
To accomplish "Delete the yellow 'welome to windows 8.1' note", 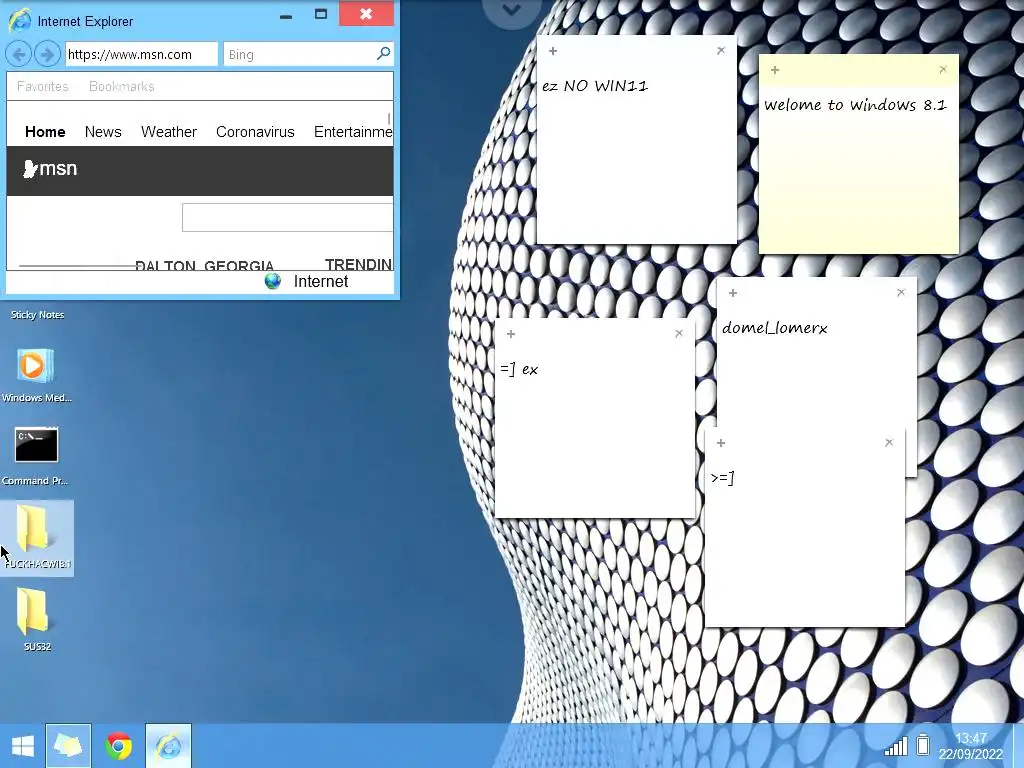I will [x=943, y=69].
